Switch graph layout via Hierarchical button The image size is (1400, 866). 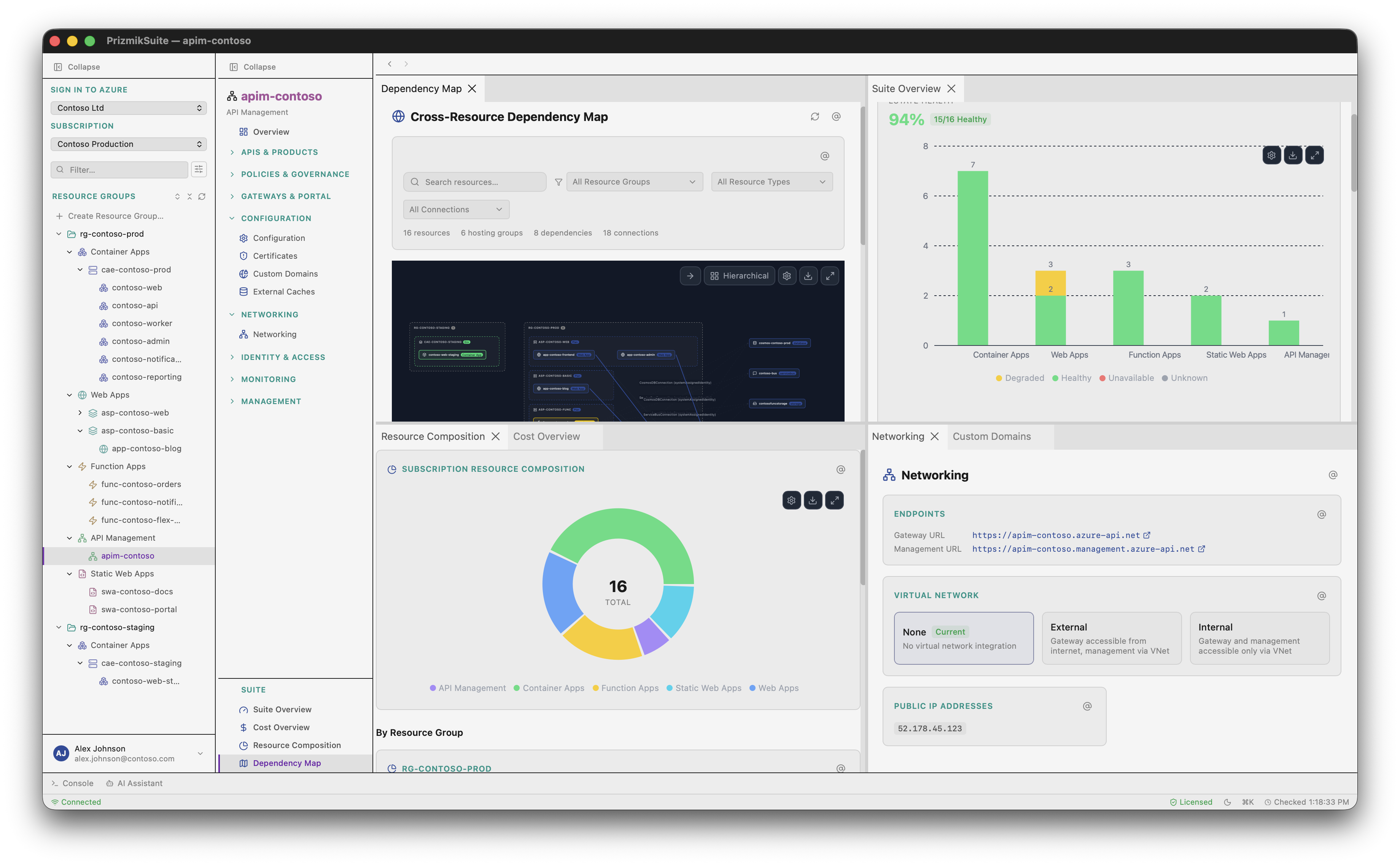[739, 276]
